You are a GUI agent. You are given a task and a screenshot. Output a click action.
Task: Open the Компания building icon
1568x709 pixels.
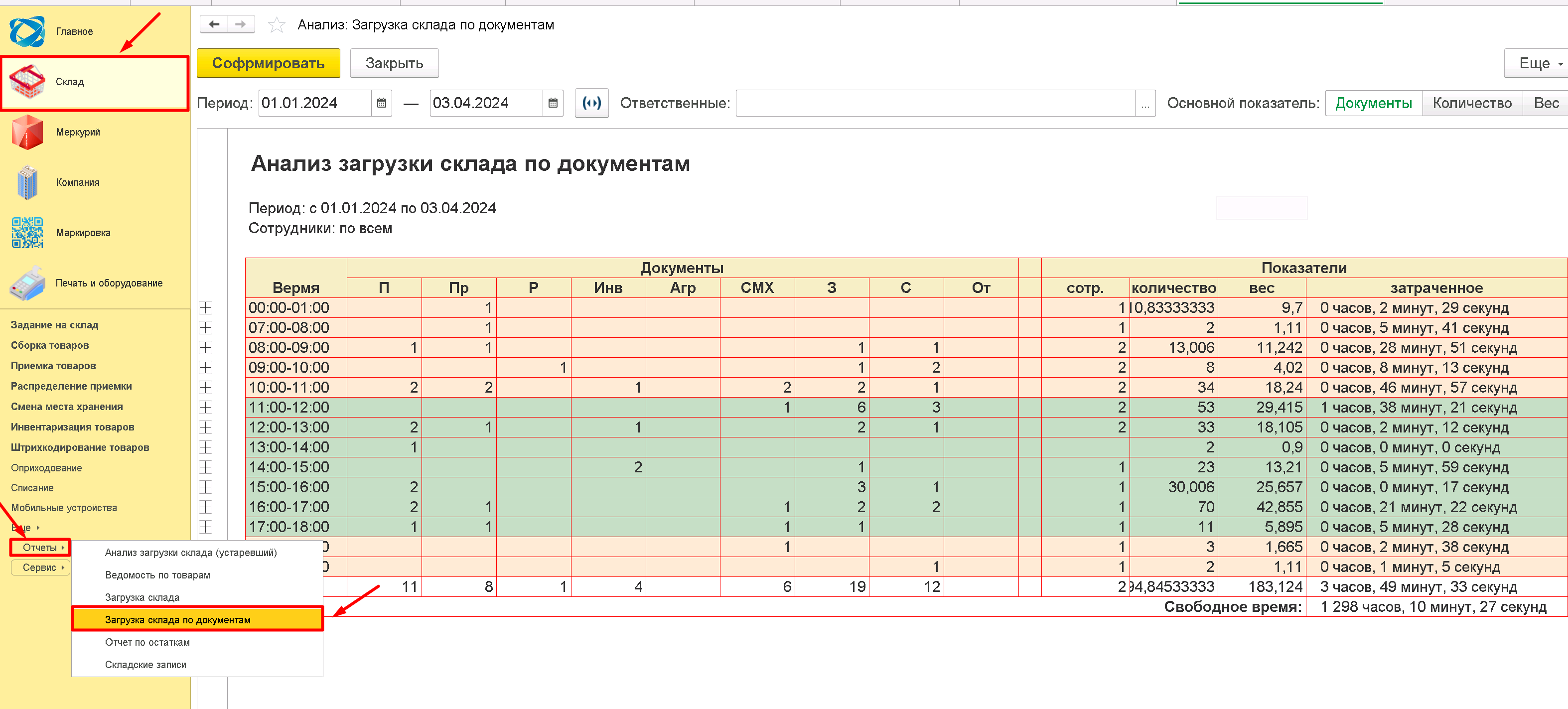[27, 182]
